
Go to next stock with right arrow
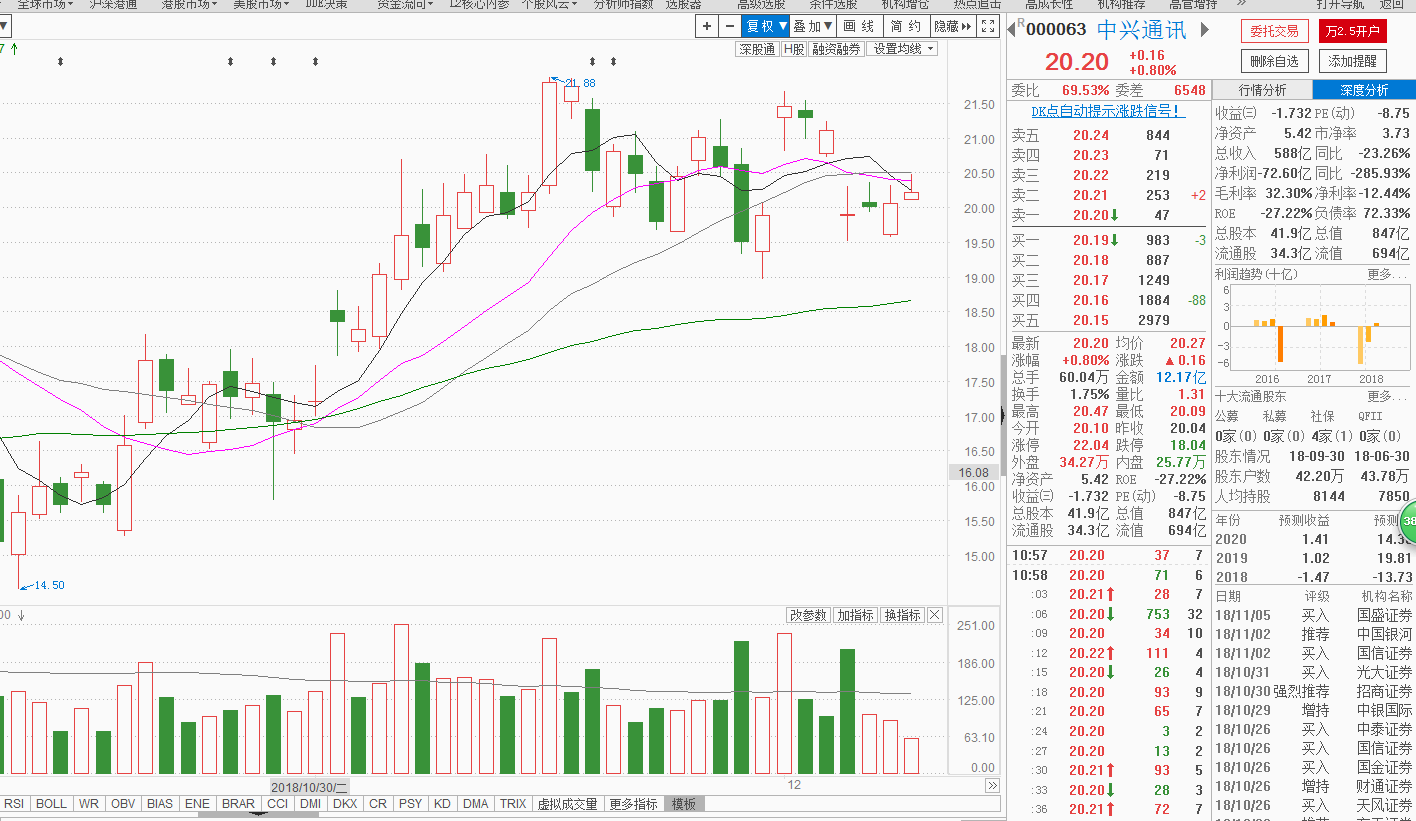click(x=1205, y=30)
